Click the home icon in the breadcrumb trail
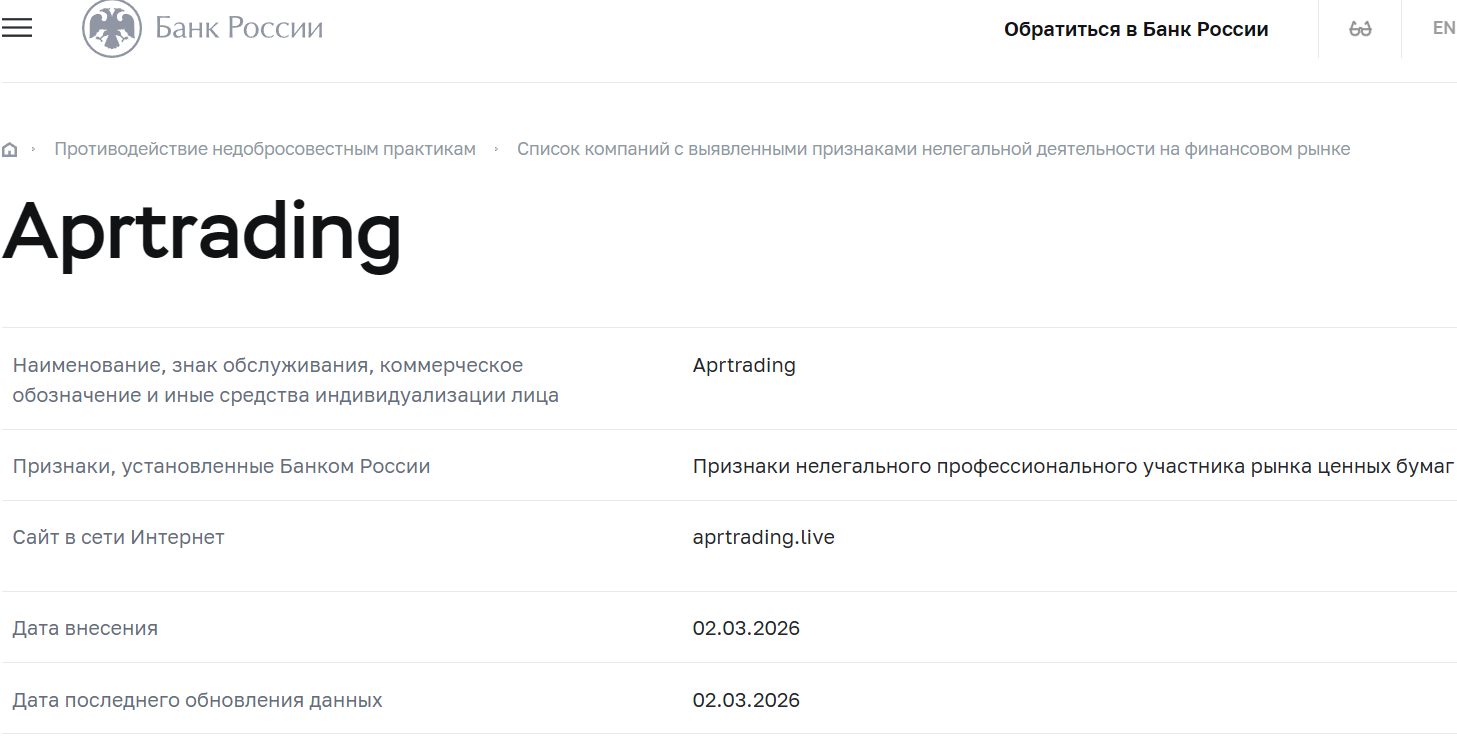1457x737 pixels. [10, 148]
